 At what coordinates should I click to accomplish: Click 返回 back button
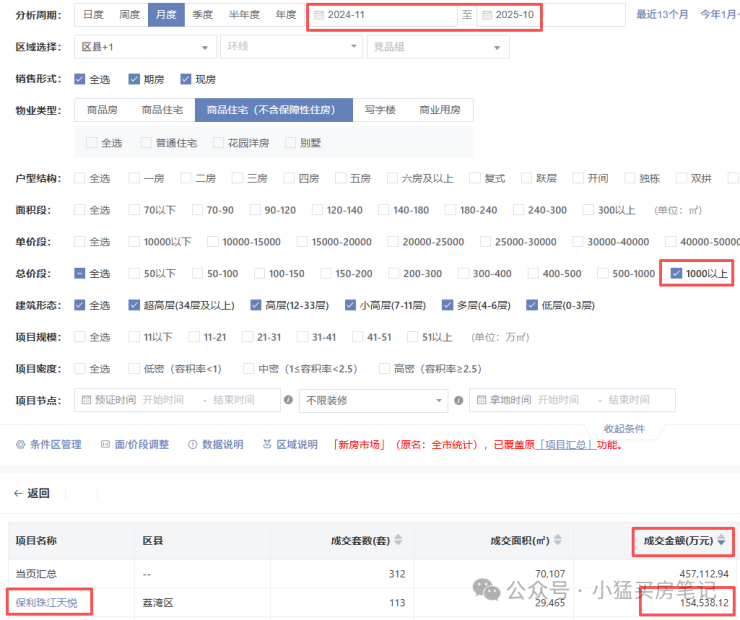tap(32, 494)
